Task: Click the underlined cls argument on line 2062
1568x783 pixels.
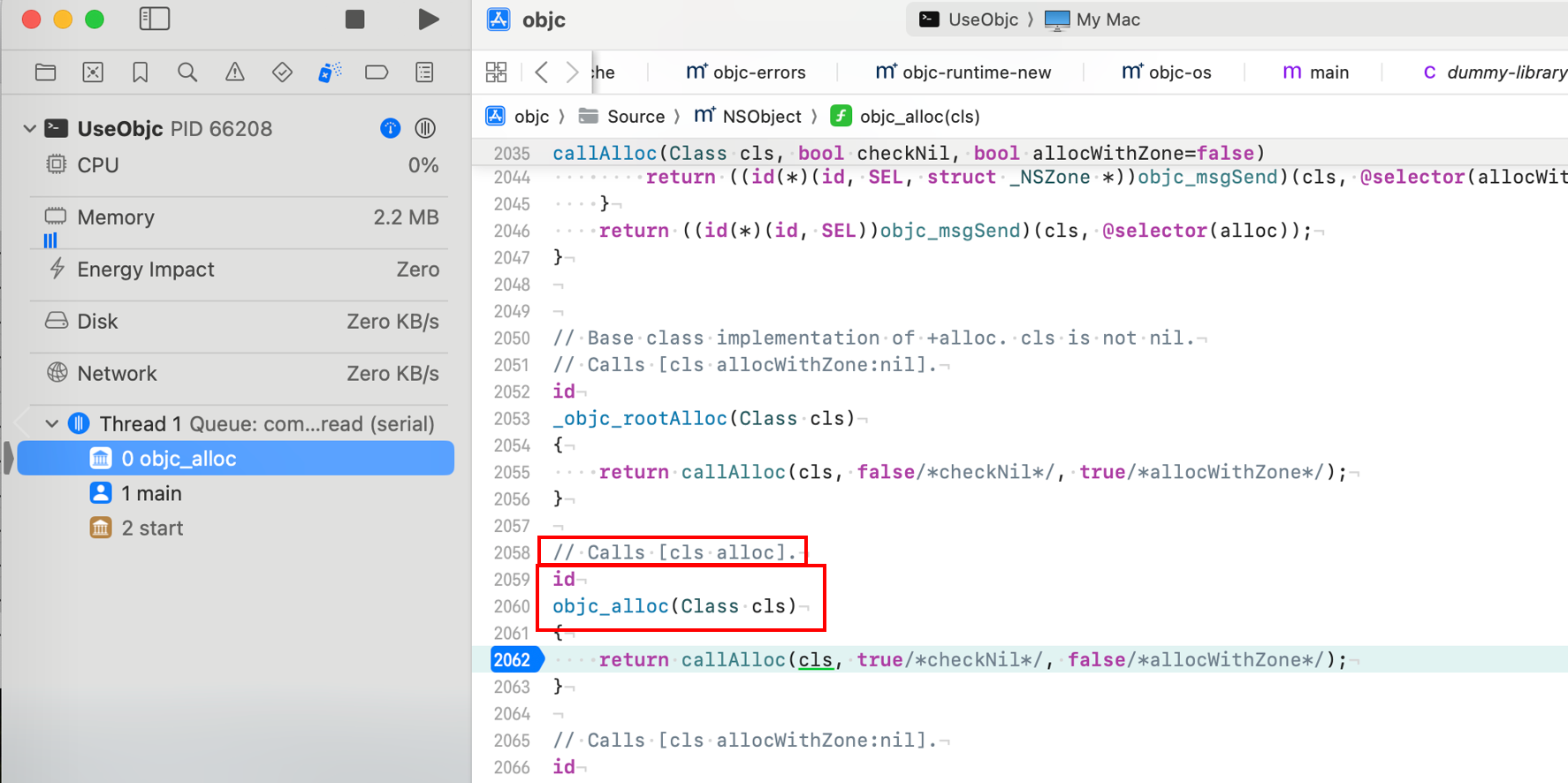Action: [816, 660]
